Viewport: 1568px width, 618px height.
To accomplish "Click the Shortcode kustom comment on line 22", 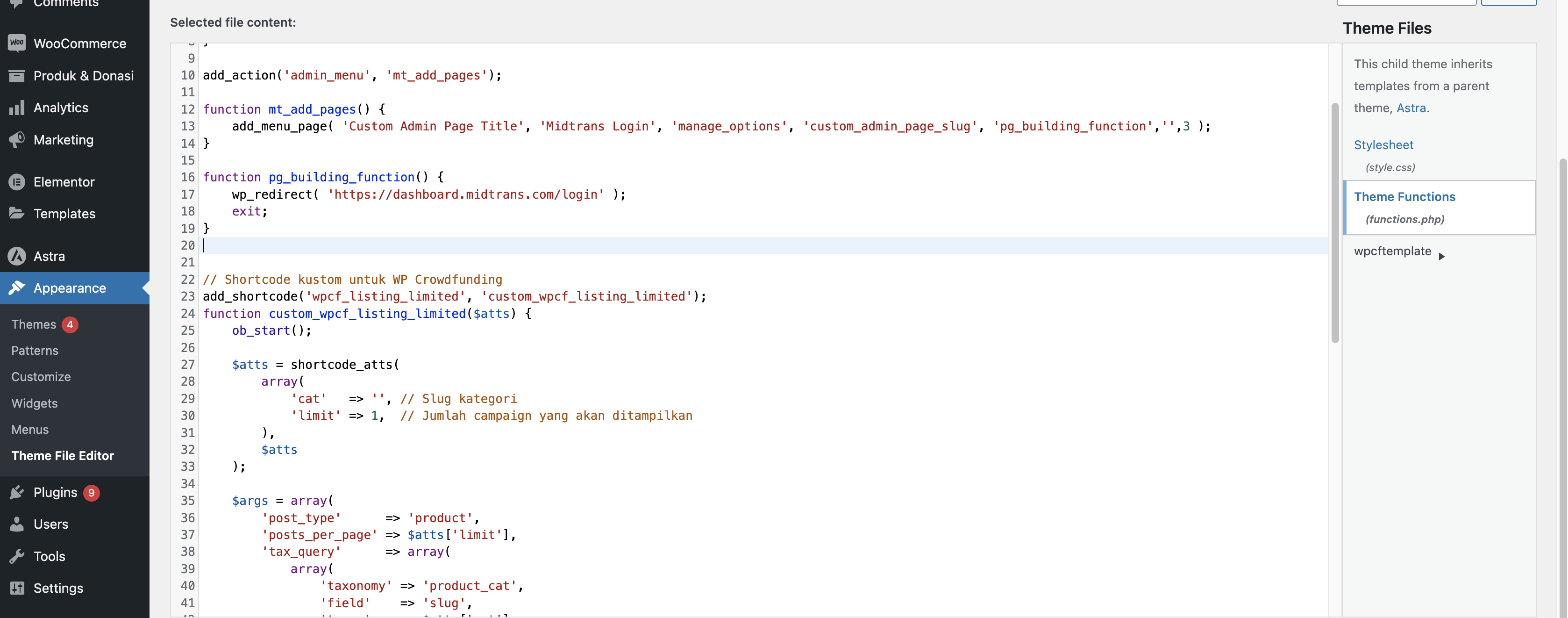I will click(352, 280).
